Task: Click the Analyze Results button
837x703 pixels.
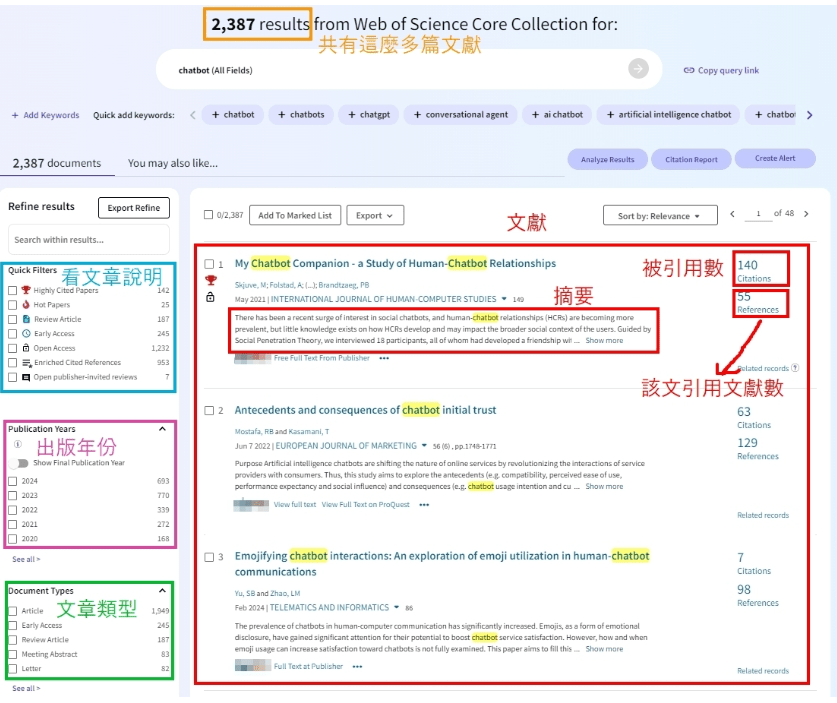Action: click(607, 159)
